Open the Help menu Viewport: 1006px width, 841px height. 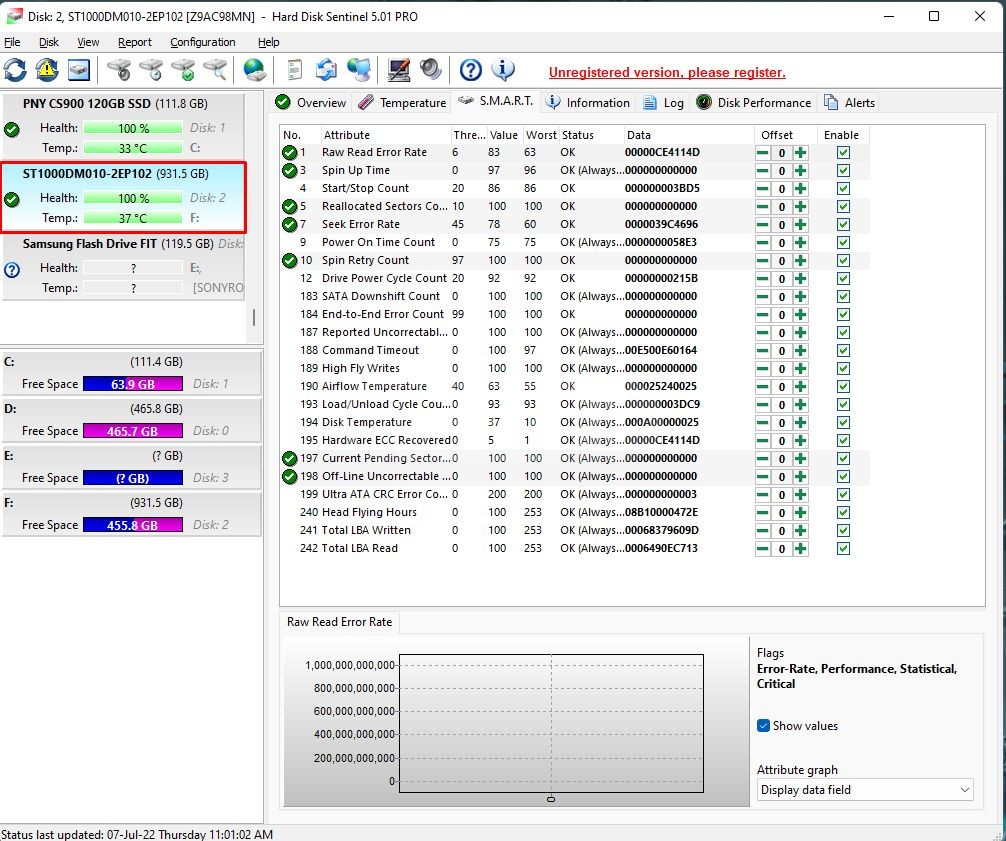269,42
